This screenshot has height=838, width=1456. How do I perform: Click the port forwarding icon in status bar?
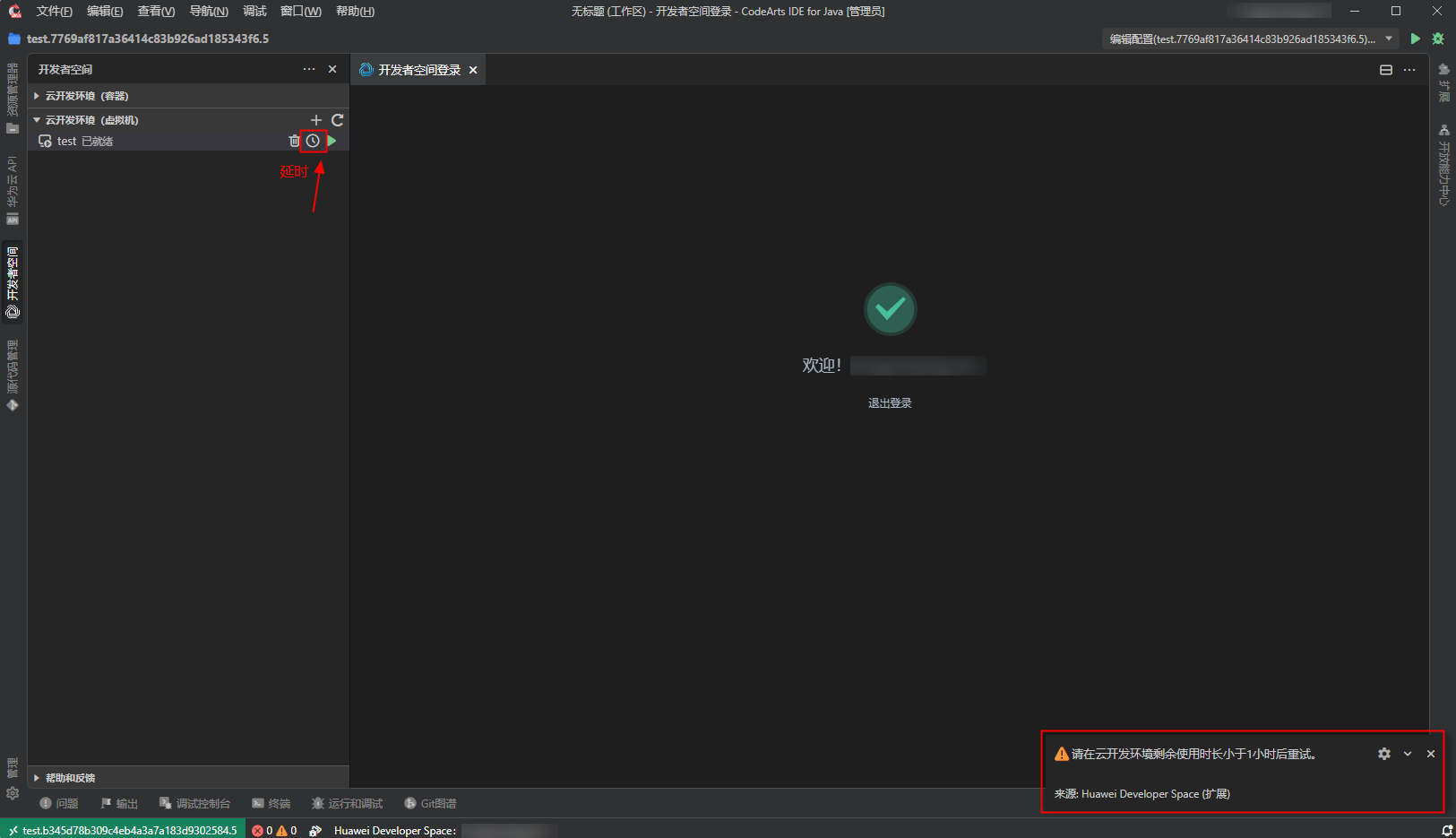pos(315,830)
